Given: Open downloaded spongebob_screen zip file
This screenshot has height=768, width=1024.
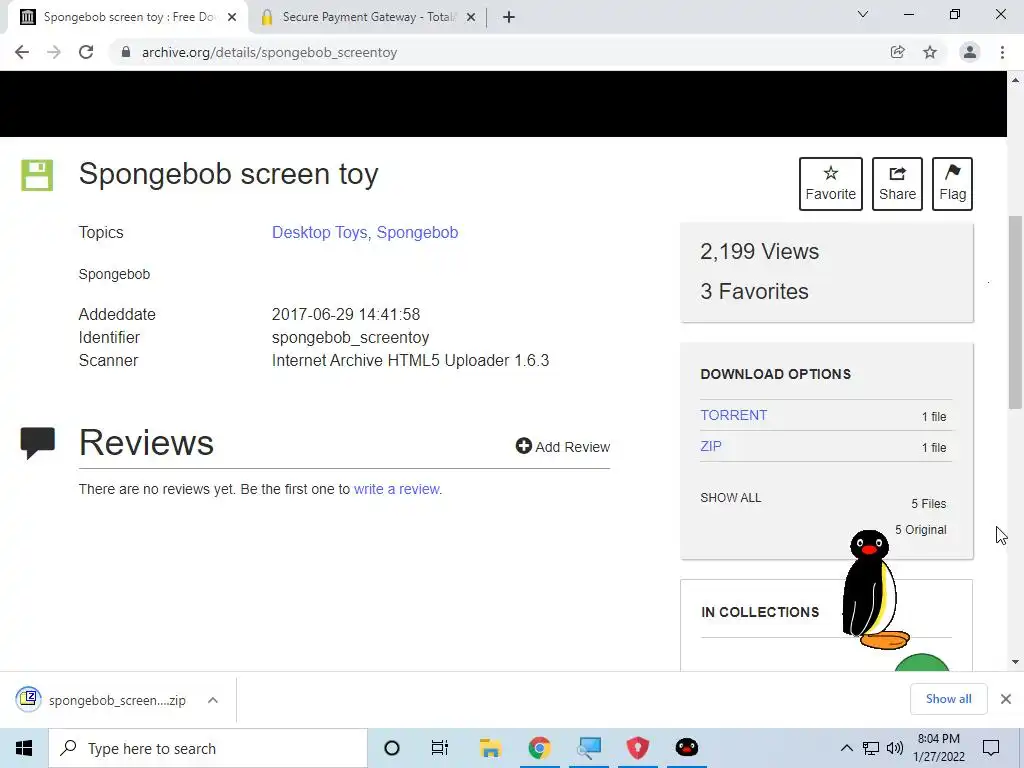Looking at the screenshot, I should [x=101, y=700].
